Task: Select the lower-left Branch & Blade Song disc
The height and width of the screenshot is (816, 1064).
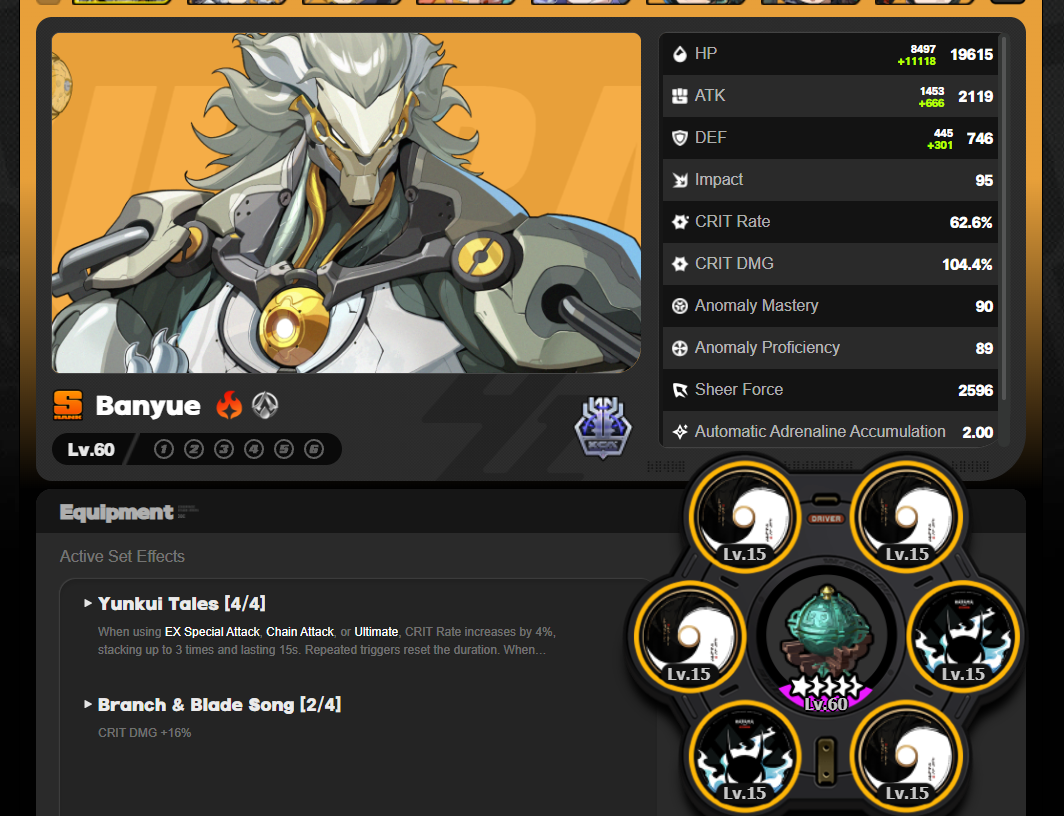Action: pyautogui.click(x=744, y=756)
